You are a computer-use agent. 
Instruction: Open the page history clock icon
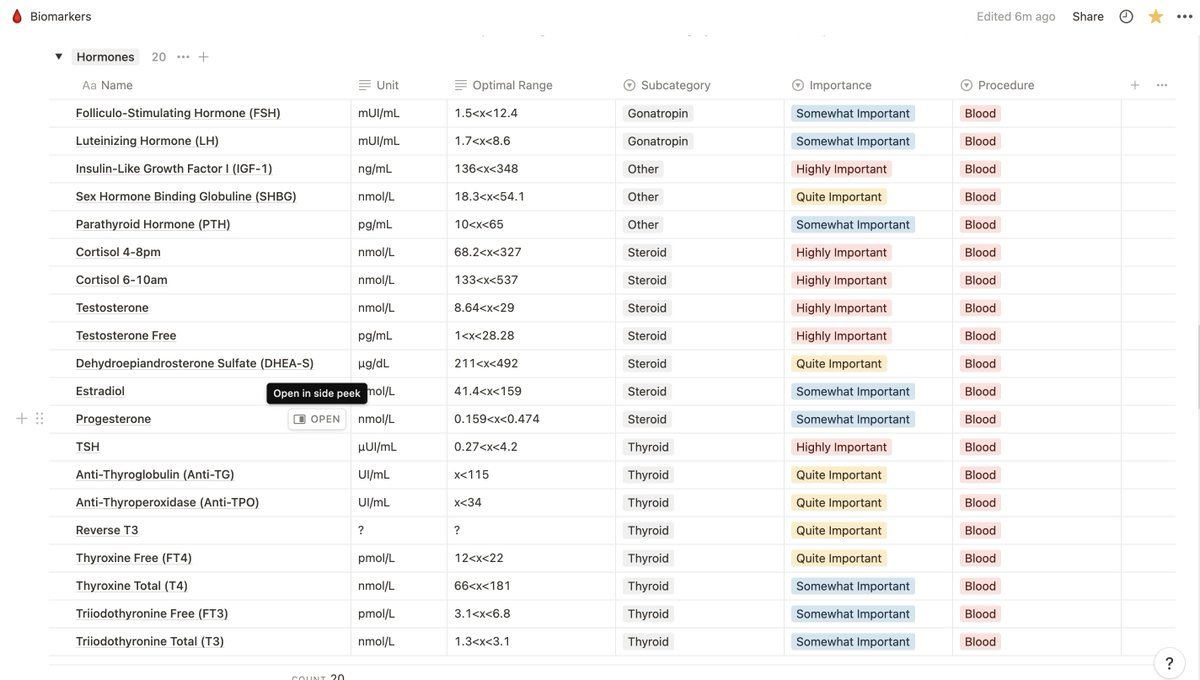(x=1126, y=16)
